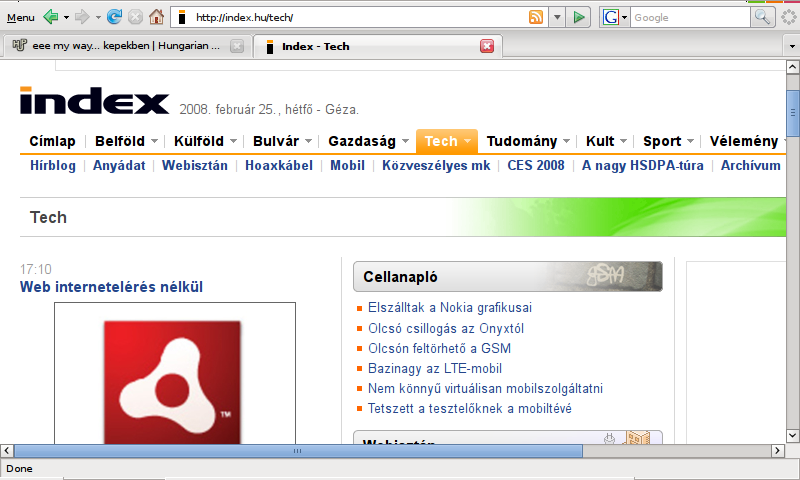This screenshot has width=800, height=480.
Task: Open Tetszett a tesztelőknek a mobiltévé article
Action: coord(469,409)
